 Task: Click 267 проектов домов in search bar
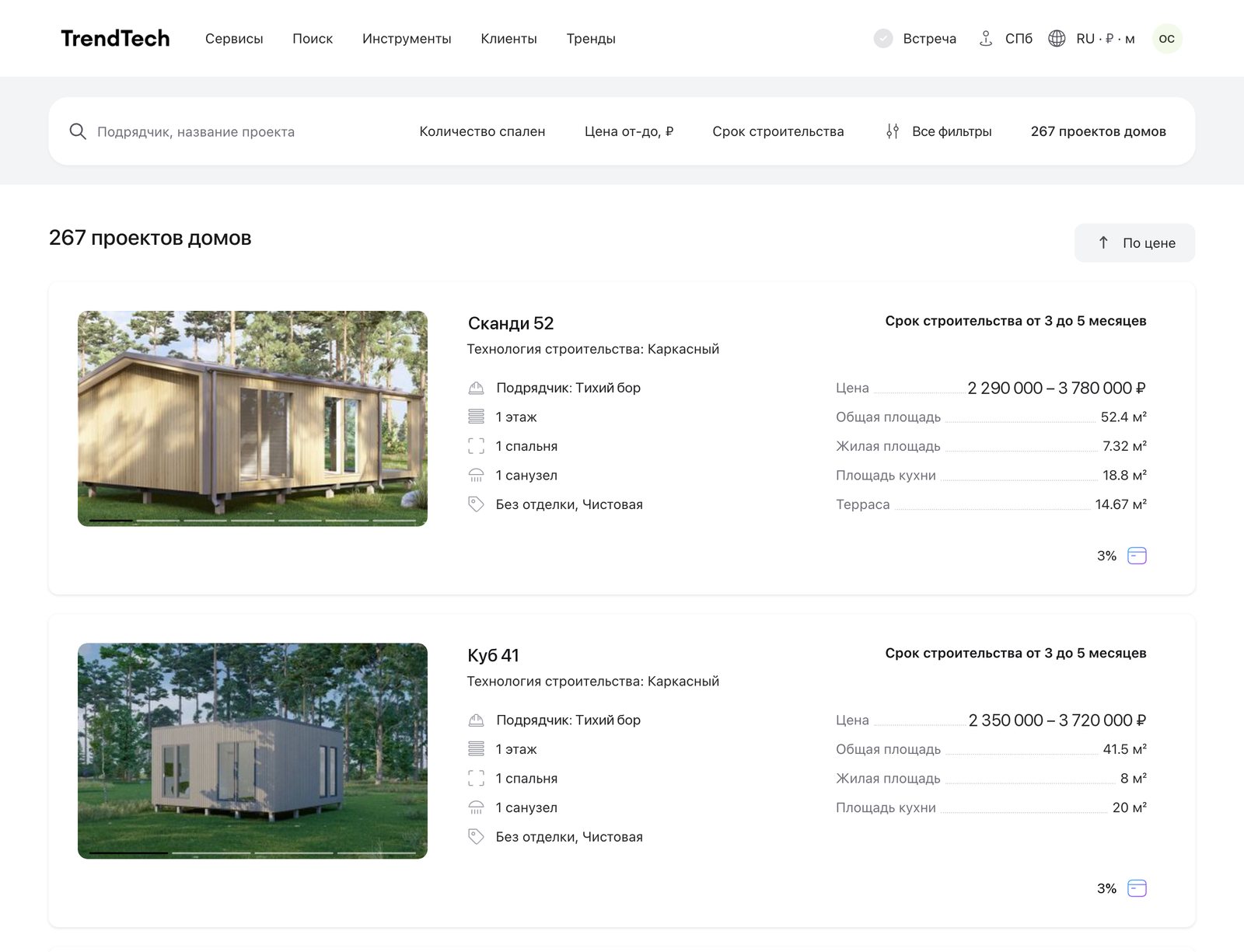tap(1099, 131)
